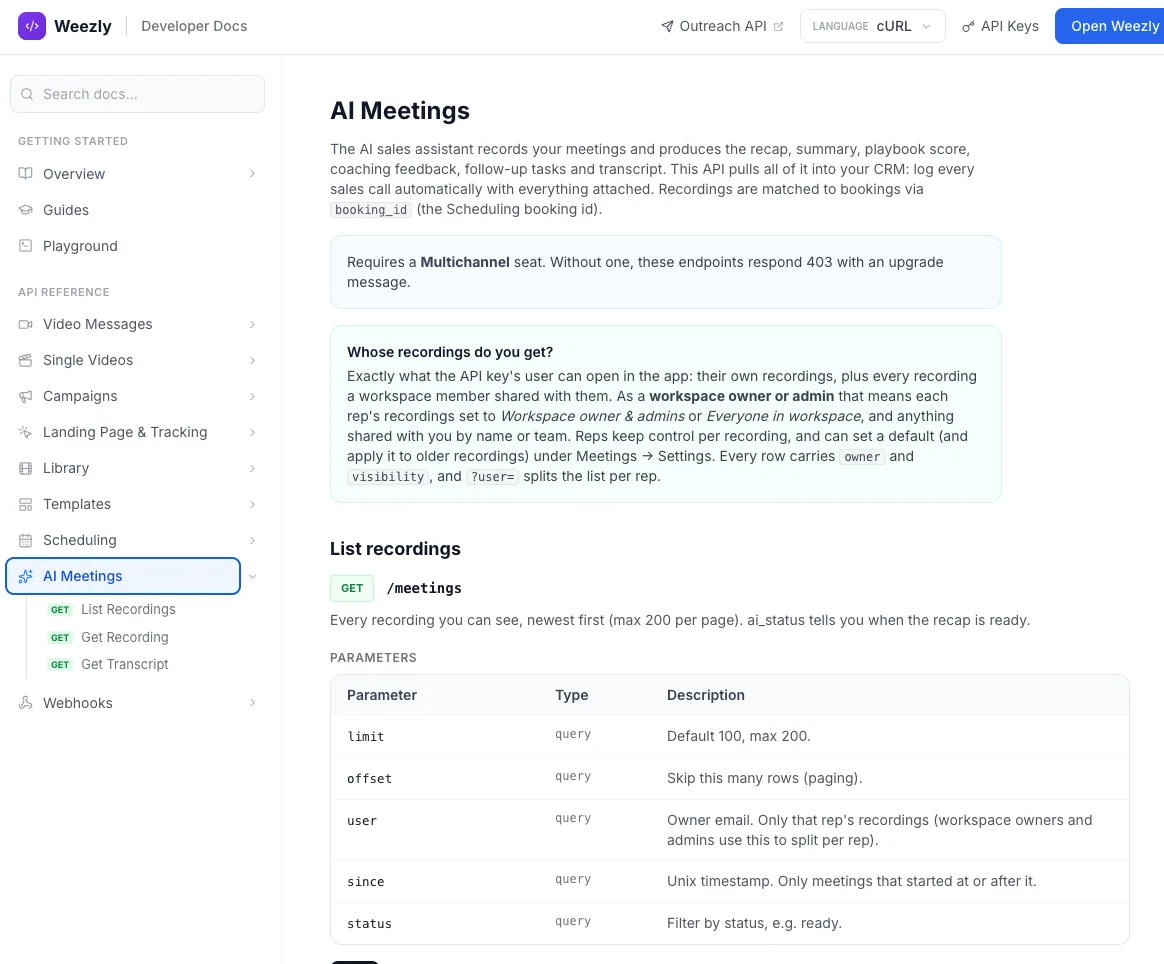
Task: Click the Open Weezly button
Action: coord(1110,26)
